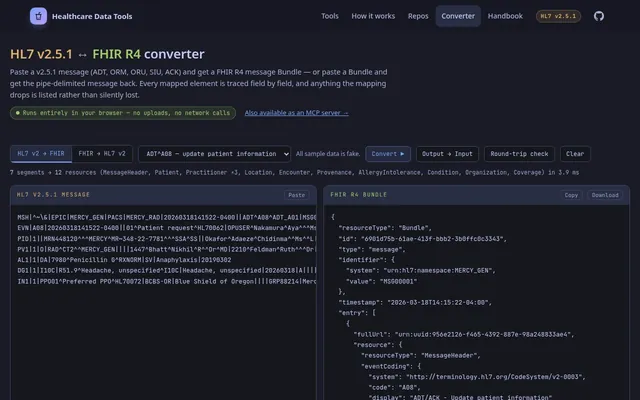
Task: Paste into the HL7 message pane
Action: pos(297,195)
